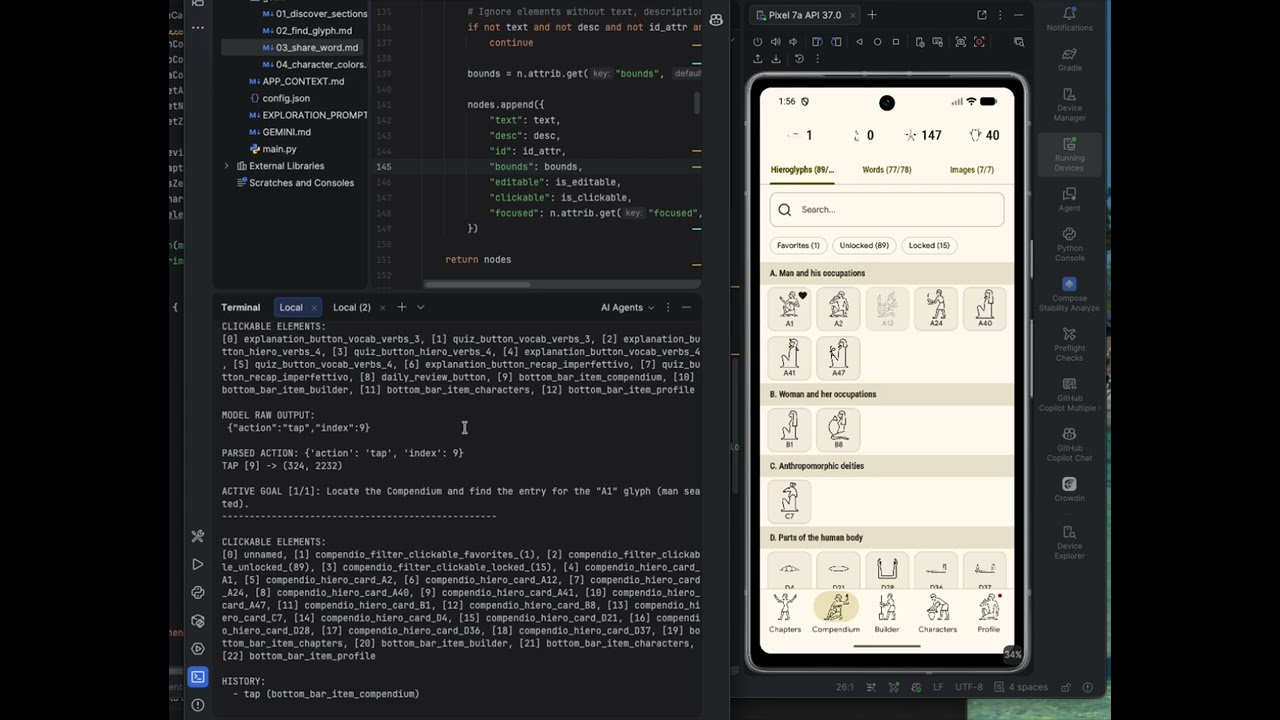Open the Device Explorer tool window

point(1069,542)
